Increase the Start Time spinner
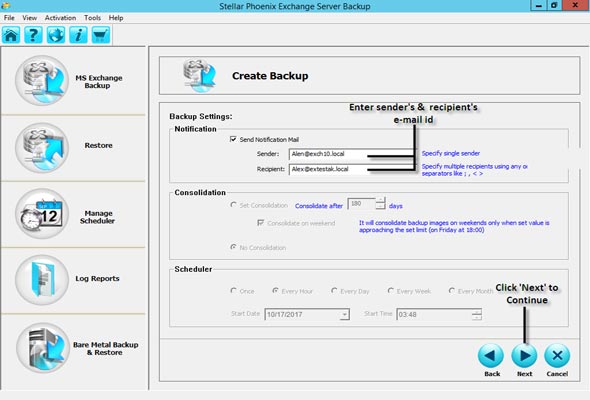 [x=477, y=312]
